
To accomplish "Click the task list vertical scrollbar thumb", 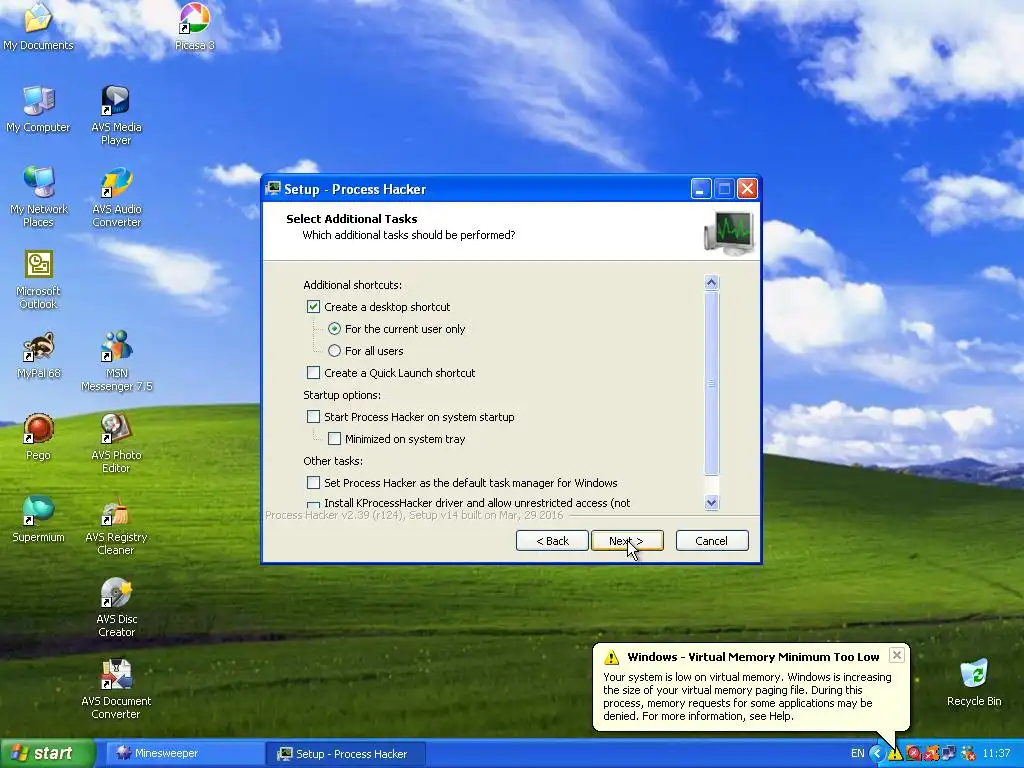I will [712, 383].
